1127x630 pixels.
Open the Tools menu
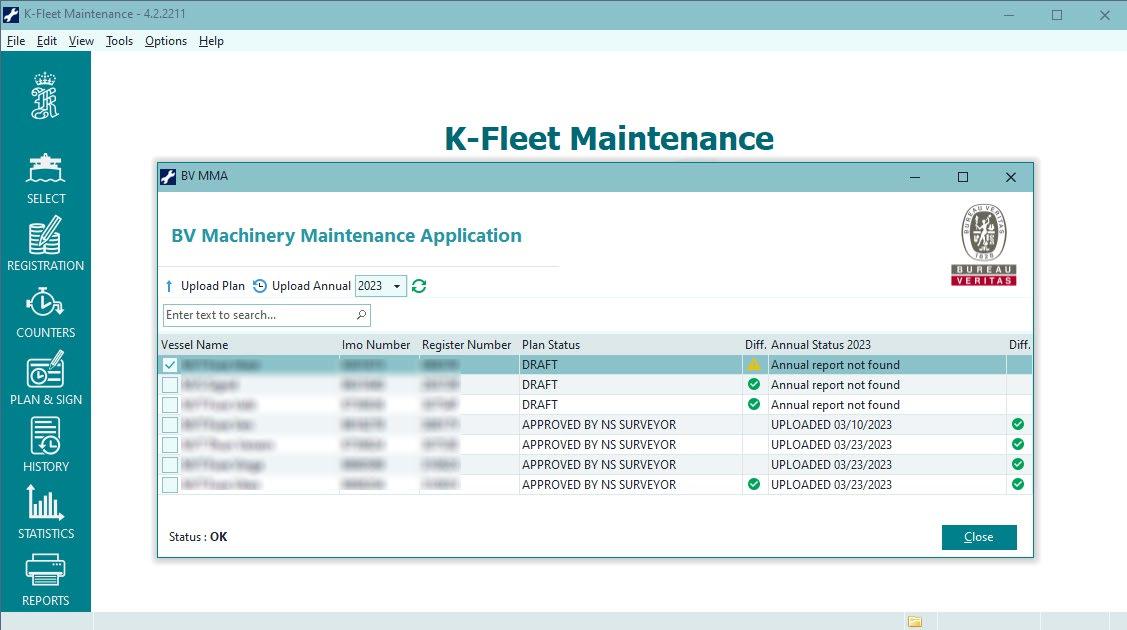(x=119, y=41)
